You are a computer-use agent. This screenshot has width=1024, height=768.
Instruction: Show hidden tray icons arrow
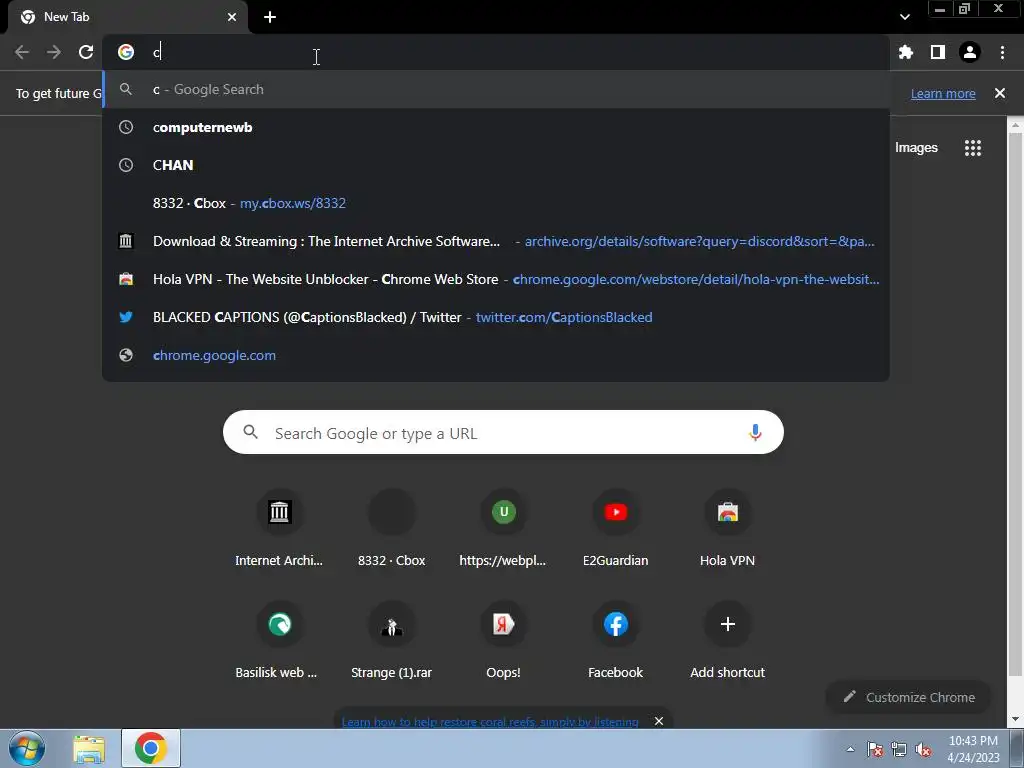pos(850,749)
